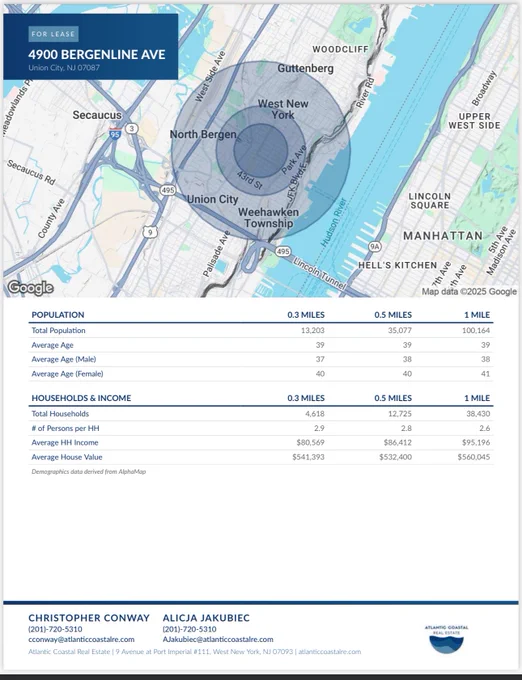
Task: Click the Total Population 0.3 miles value 13,203
Action: click(x=313, y=330)
